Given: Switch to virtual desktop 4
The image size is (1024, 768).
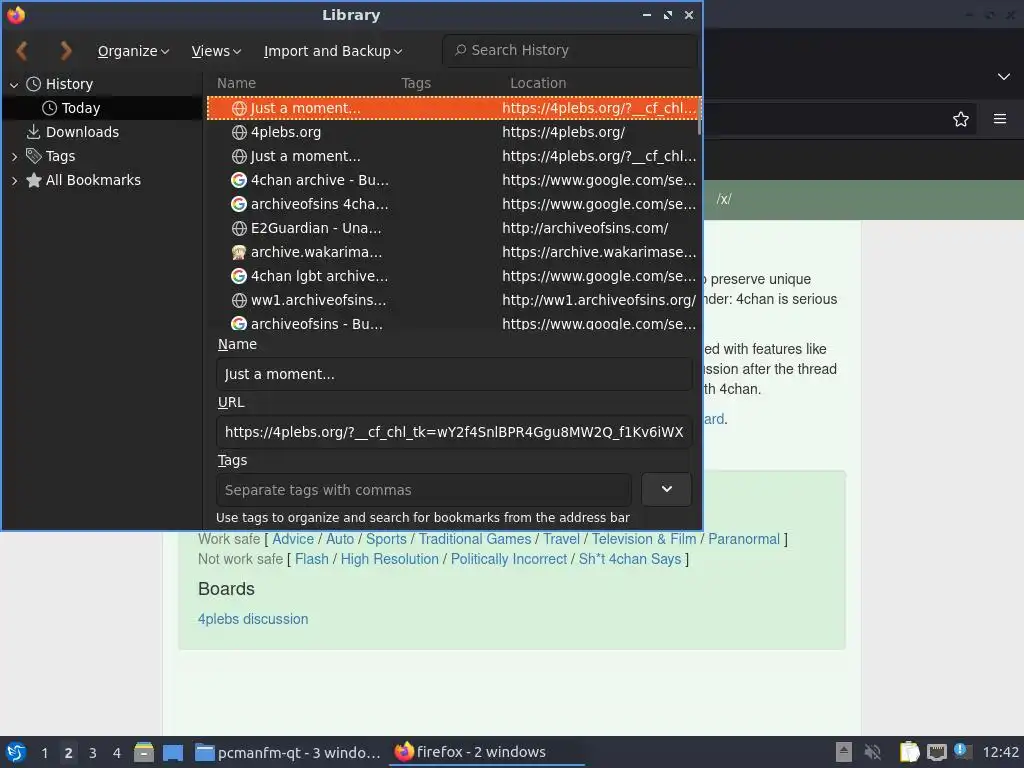Looking at the screenshot, I should tap(117, 753).
